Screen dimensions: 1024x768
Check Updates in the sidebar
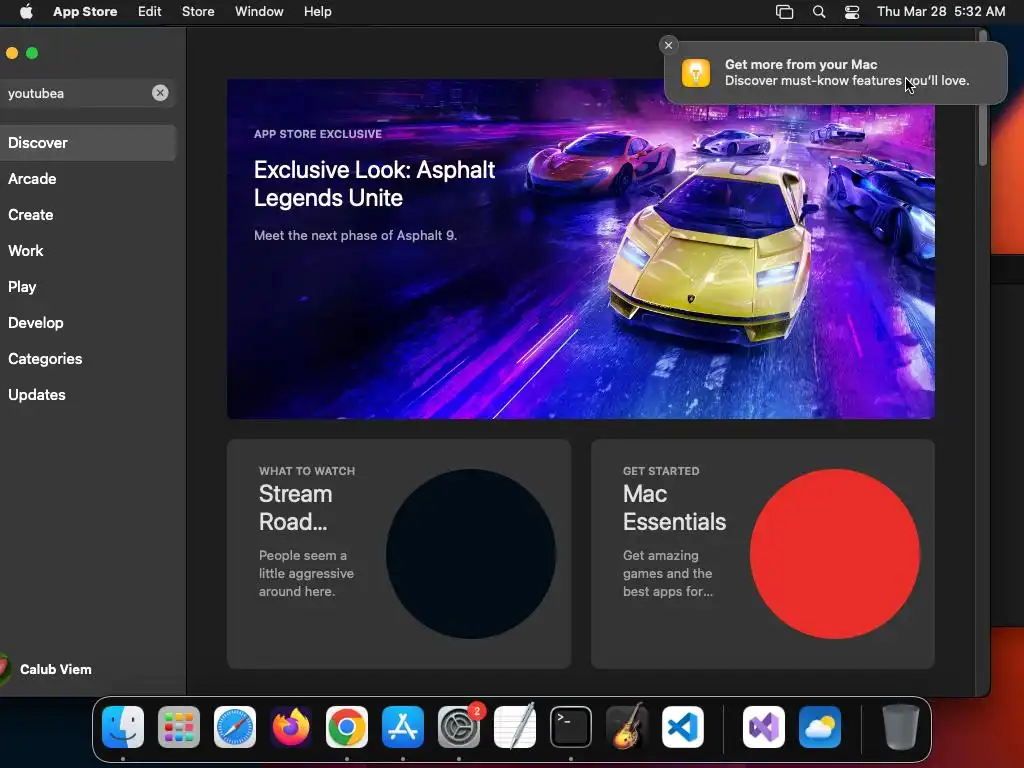point(88,394)
